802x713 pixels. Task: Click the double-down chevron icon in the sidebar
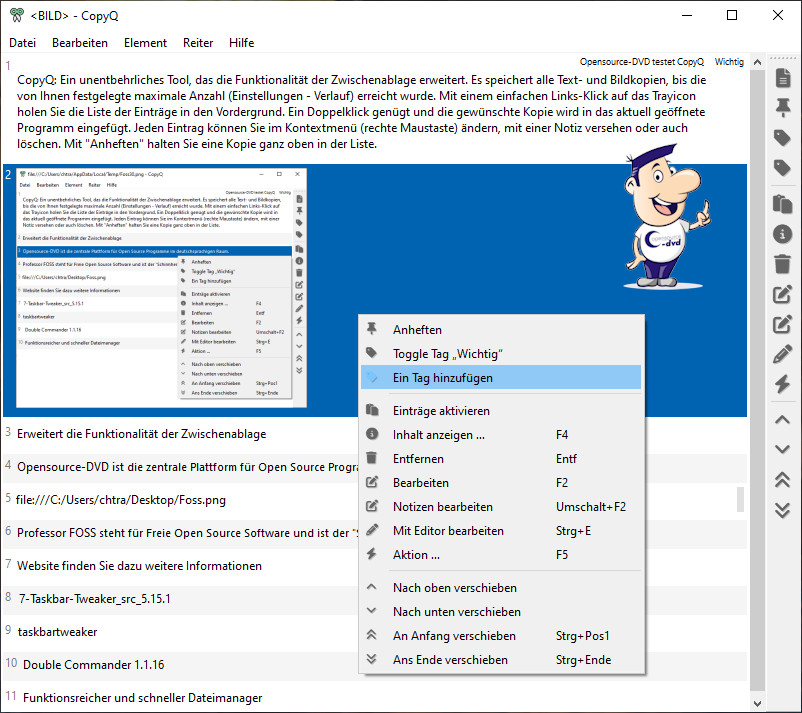[x=783, y=510]
